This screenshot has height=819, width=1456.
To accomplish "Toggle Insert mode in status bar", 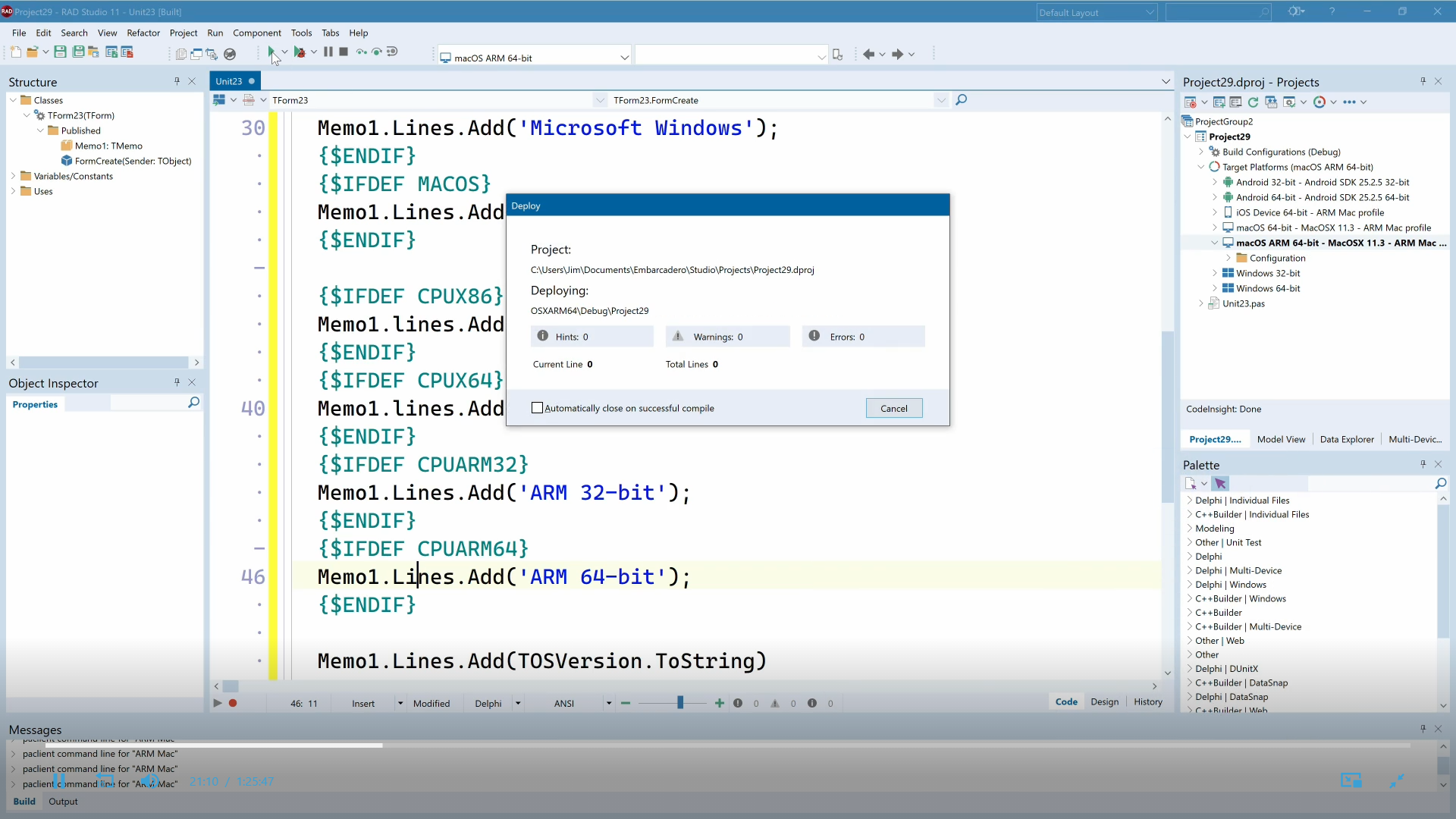I will pyautogui.click(x=363, y=704).
